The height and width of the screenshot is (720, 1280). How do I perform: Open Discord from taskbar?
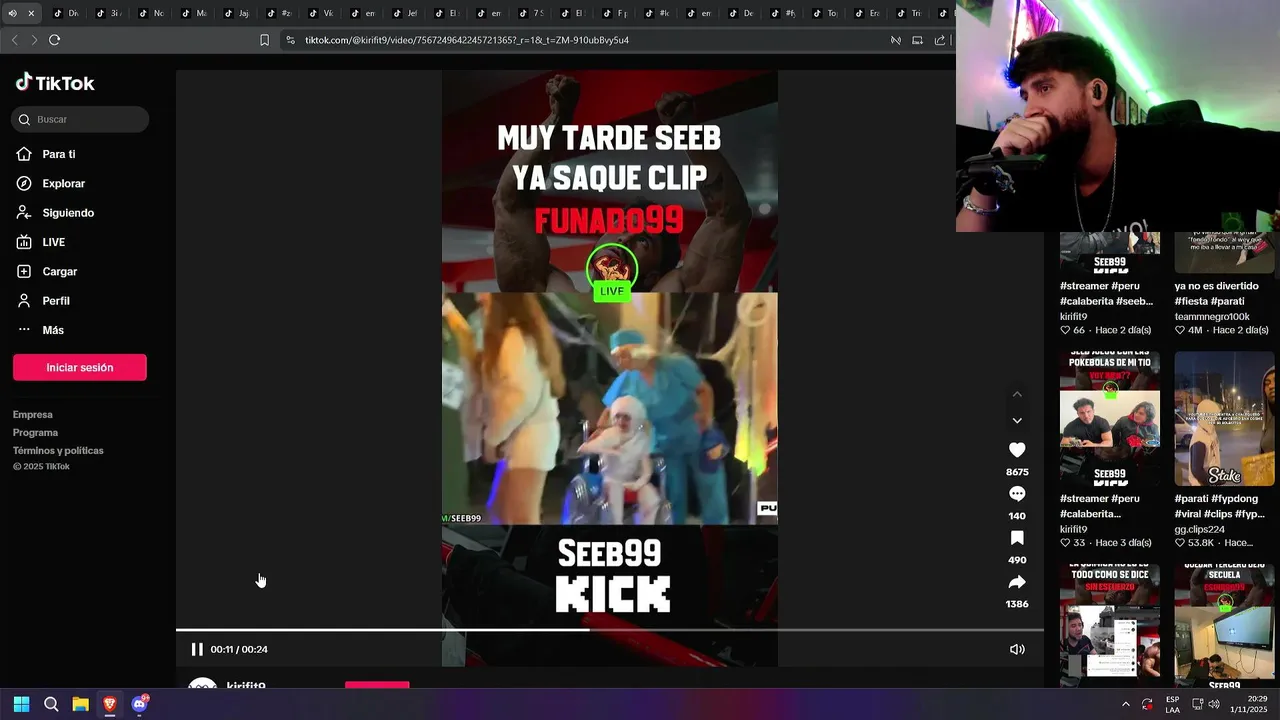(139, 704)
